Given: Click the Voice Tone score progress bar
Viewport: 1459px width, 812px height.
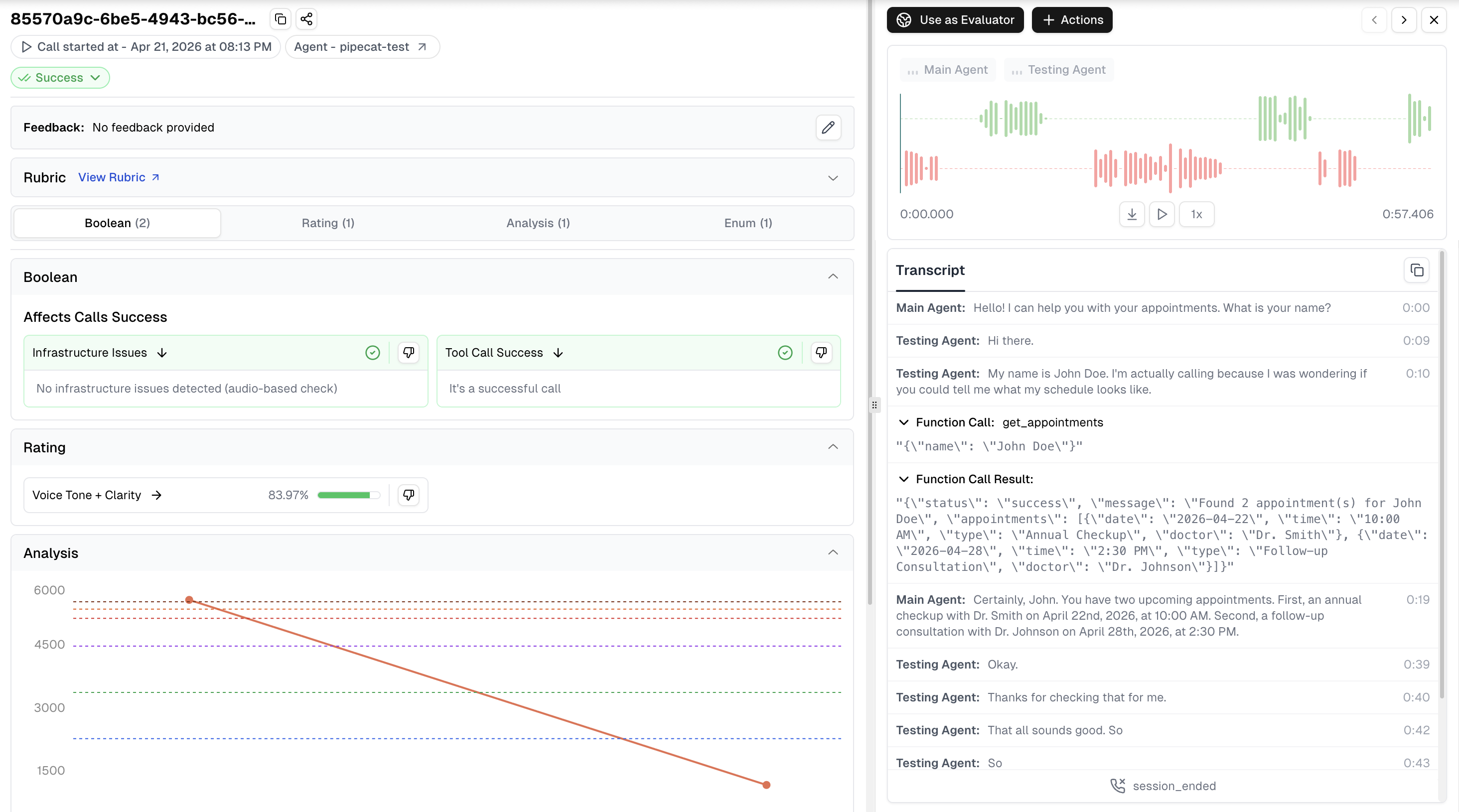Looking at the screenshot, I should tap(348, 494).
